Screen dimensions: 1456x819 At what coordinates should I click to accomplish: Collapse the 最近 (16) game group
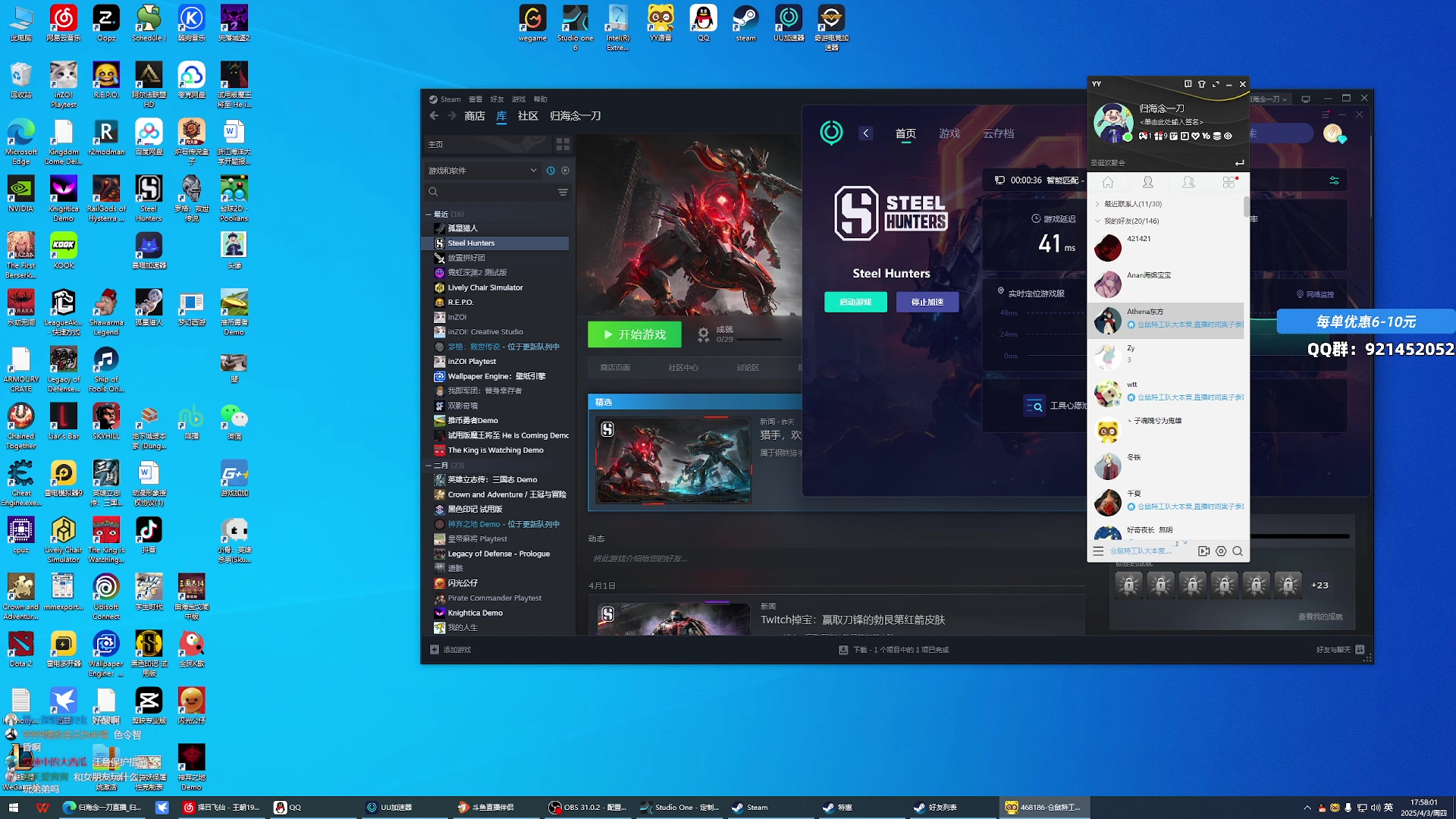(428, 215)
